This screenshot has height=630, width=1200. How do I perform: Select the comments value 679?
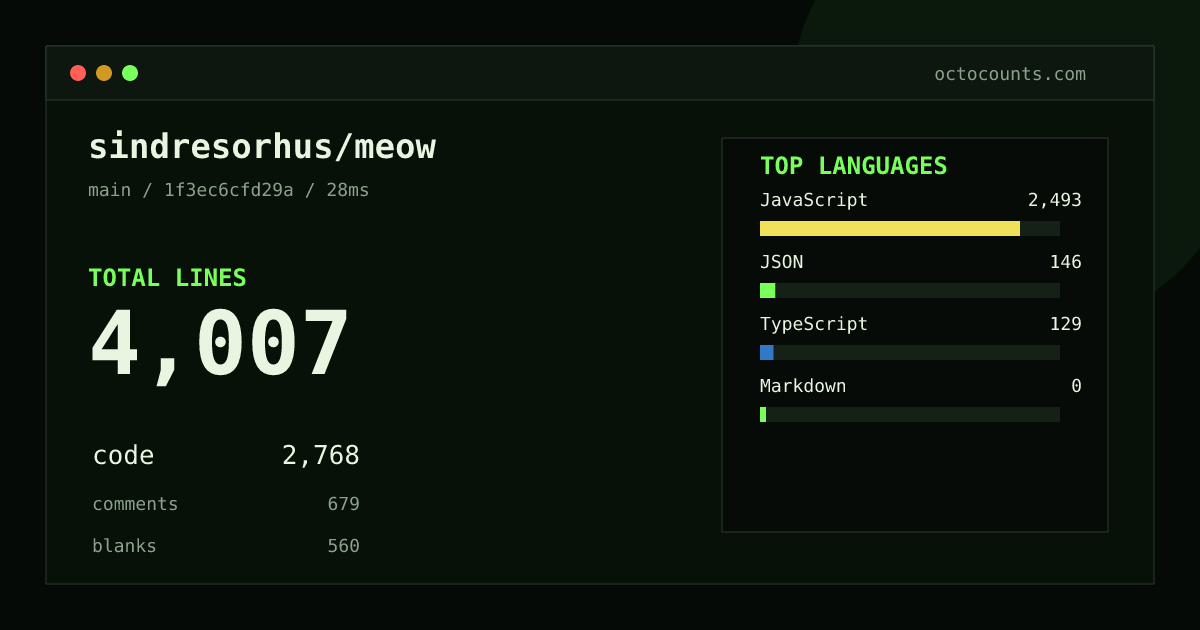[343, 504]
